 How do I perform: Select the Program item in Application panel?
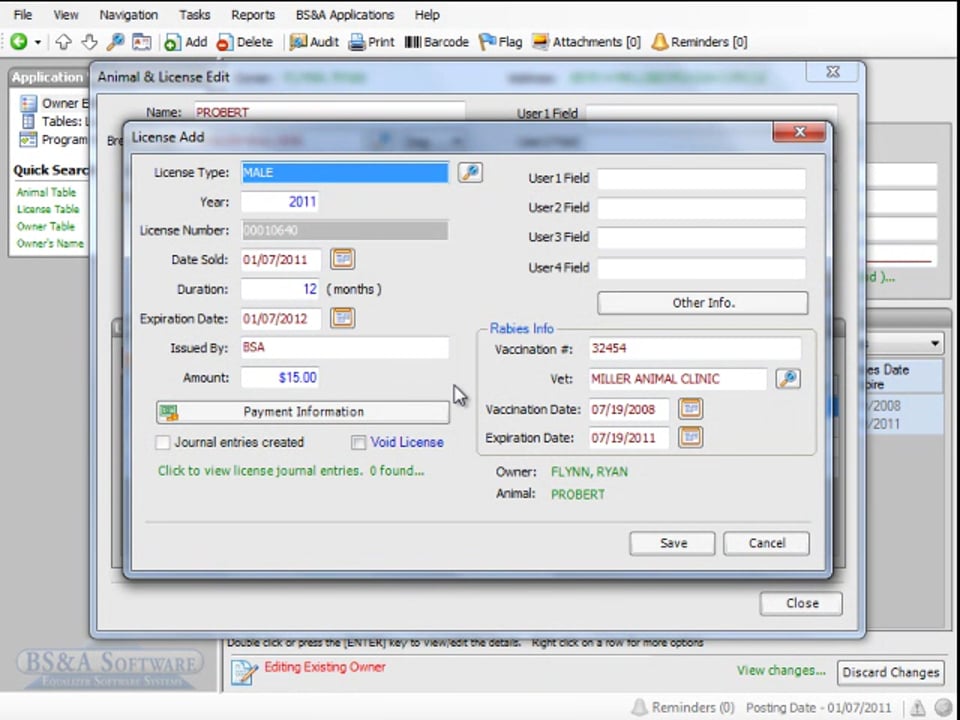coord(54,140)
